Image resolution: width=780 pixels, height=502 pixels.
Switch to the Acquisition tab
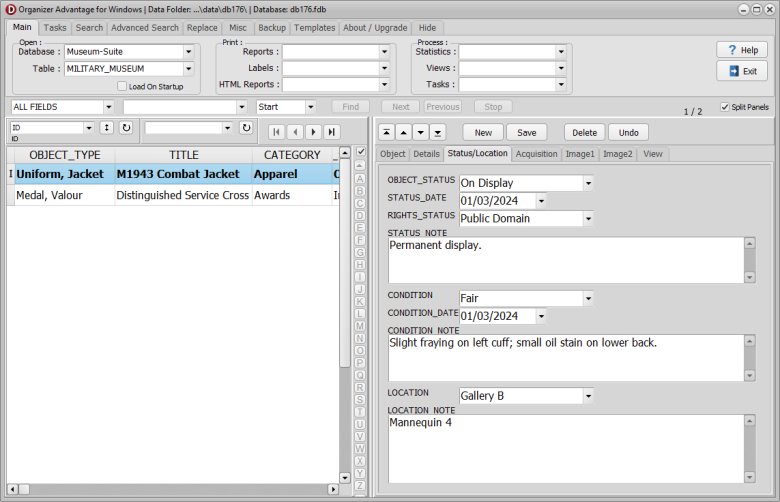click(x=536, y=154)
